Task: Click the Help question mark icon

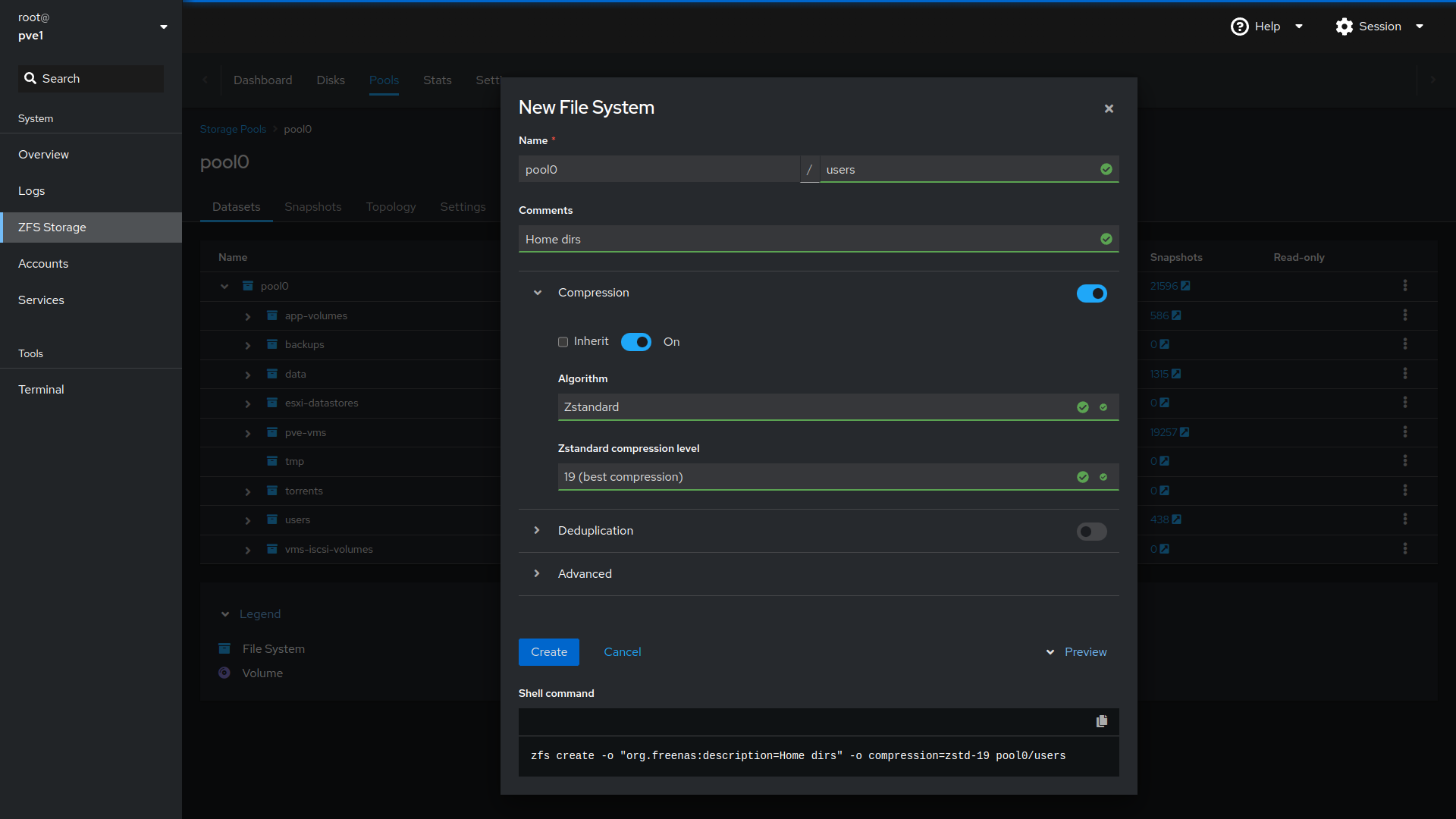Action: [1239, 27]
